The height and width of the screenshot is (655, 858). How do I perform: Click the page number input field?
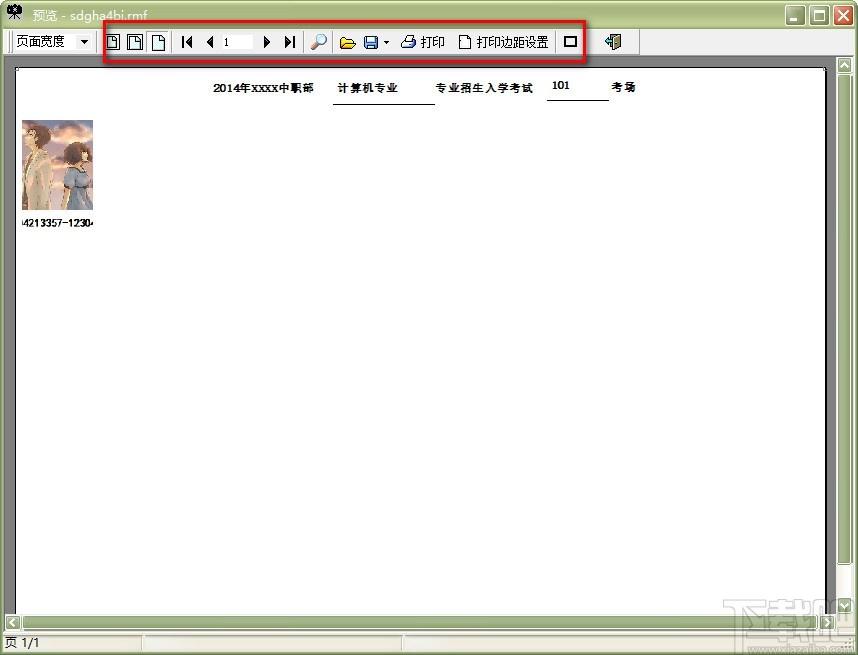click(x=237, y=42)
